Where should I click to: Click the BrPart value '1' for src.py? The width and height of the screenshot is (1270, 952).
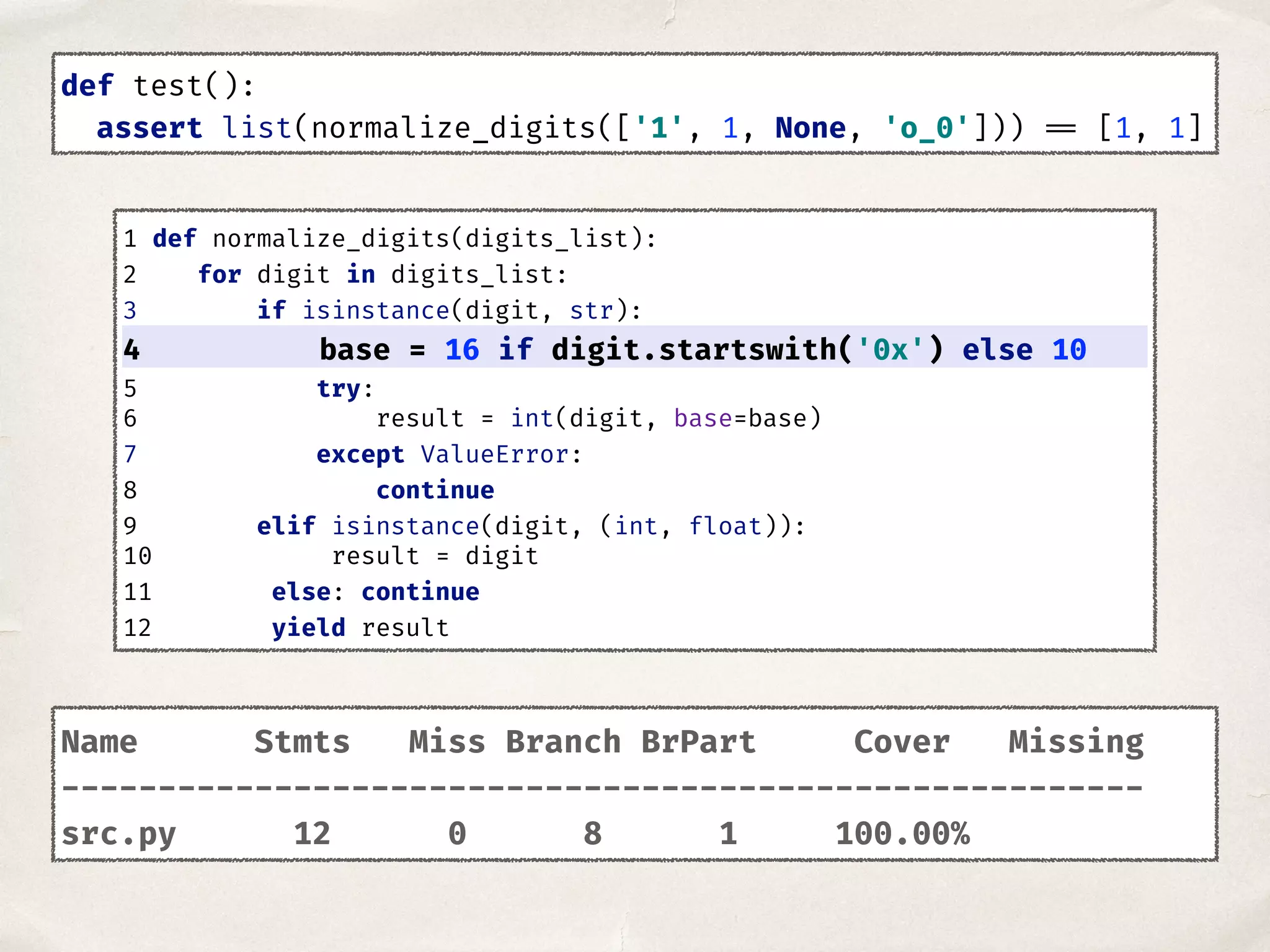coord(729,834)
